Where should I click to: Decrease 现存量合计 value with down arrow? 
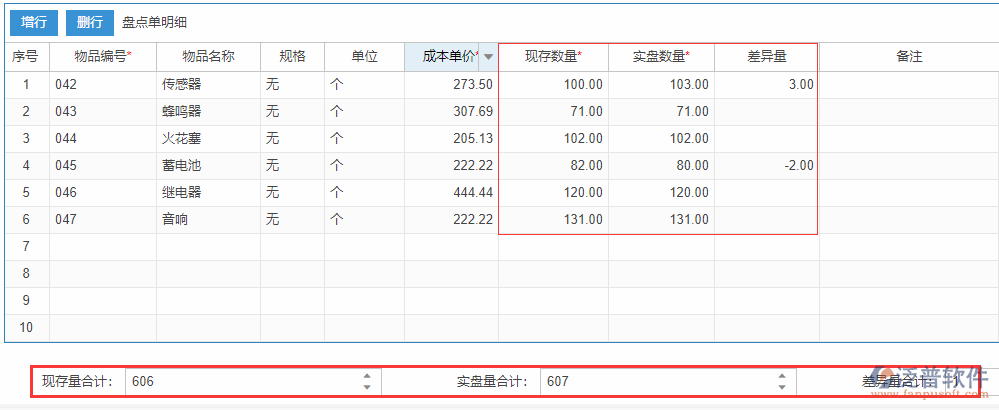tap(367, 387)
